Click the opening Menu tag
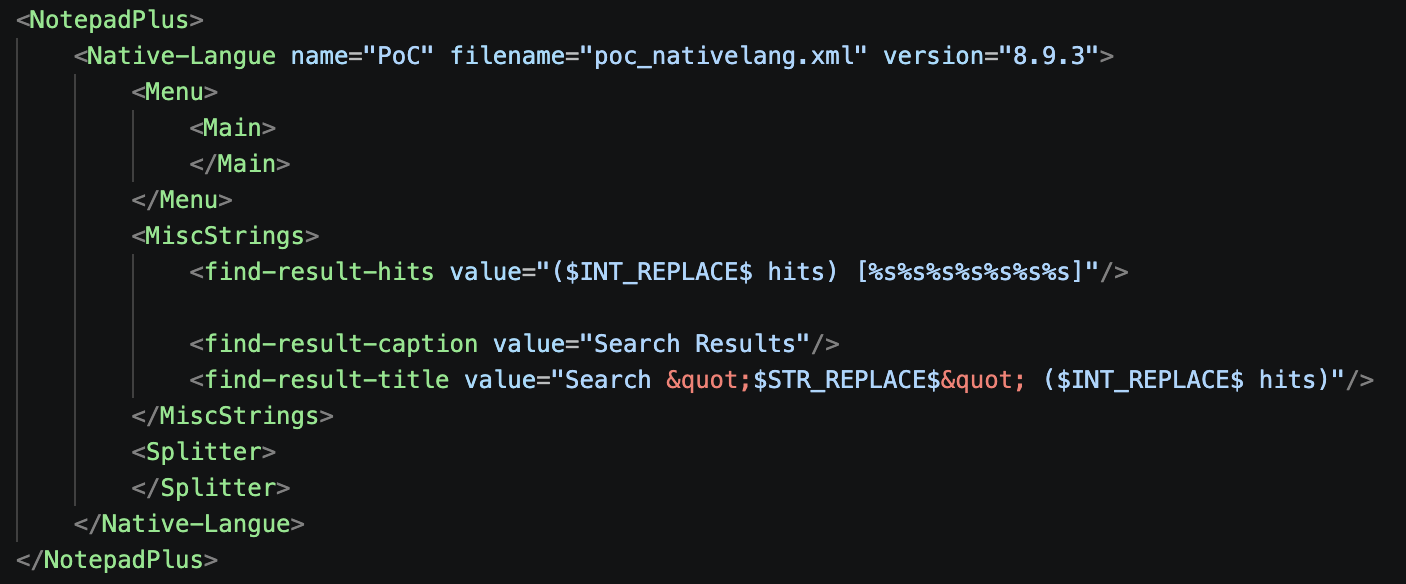Screen dimensions: 1406x584 pyautogui.click(x=174, y=91)
